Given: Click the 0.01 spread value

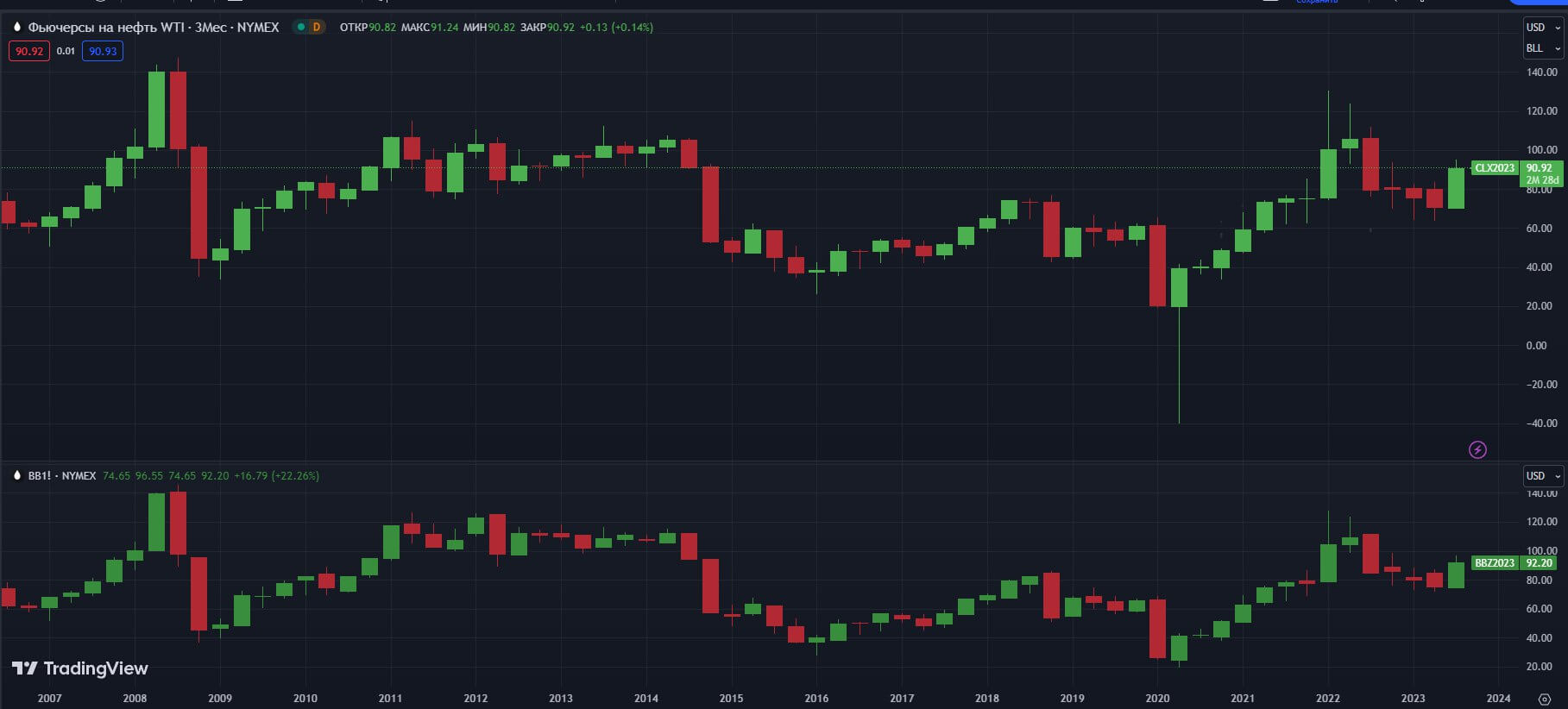Looking at the screenshot, I should (66, 51).
